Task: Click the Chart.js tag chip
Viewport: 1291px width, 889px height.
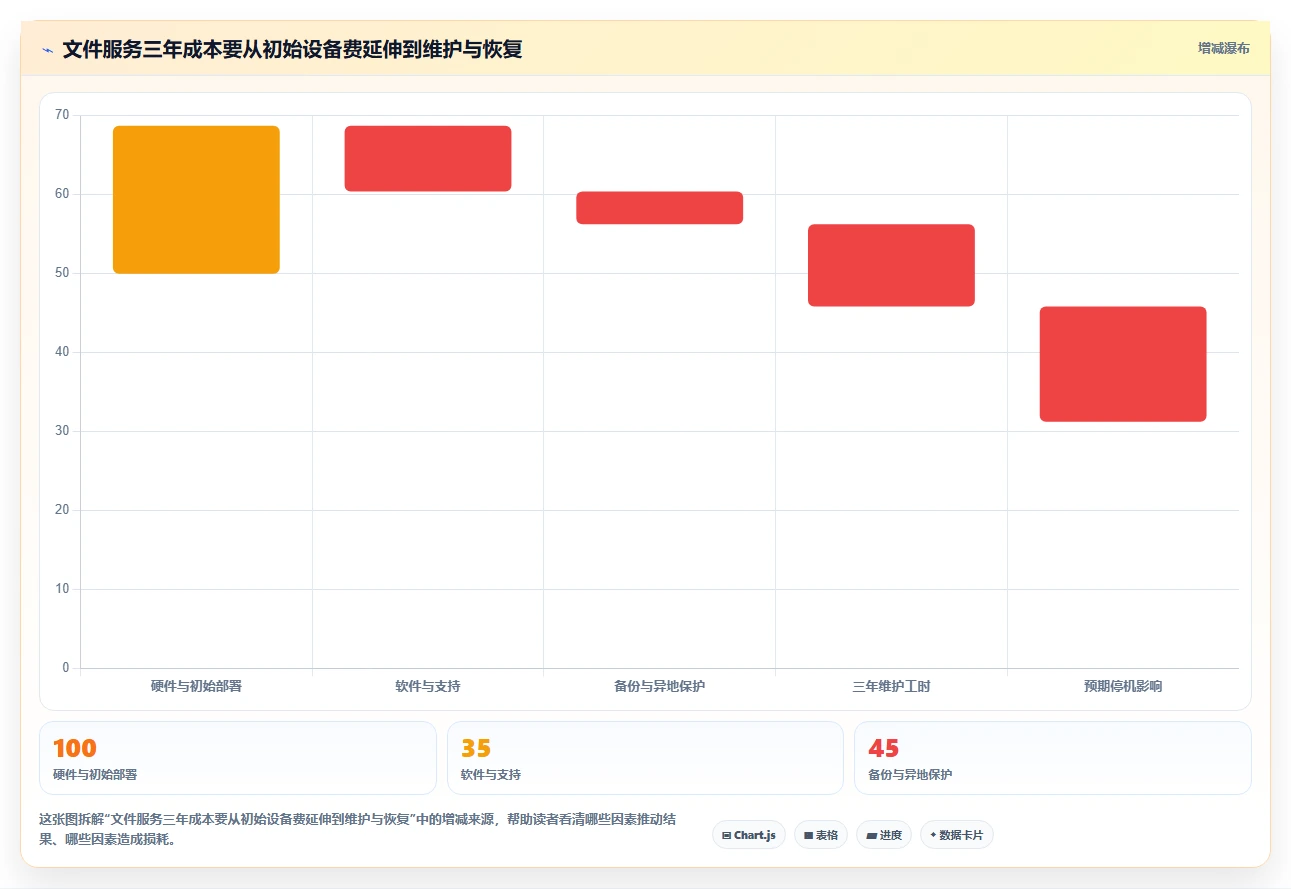Action: pos(749,835)
